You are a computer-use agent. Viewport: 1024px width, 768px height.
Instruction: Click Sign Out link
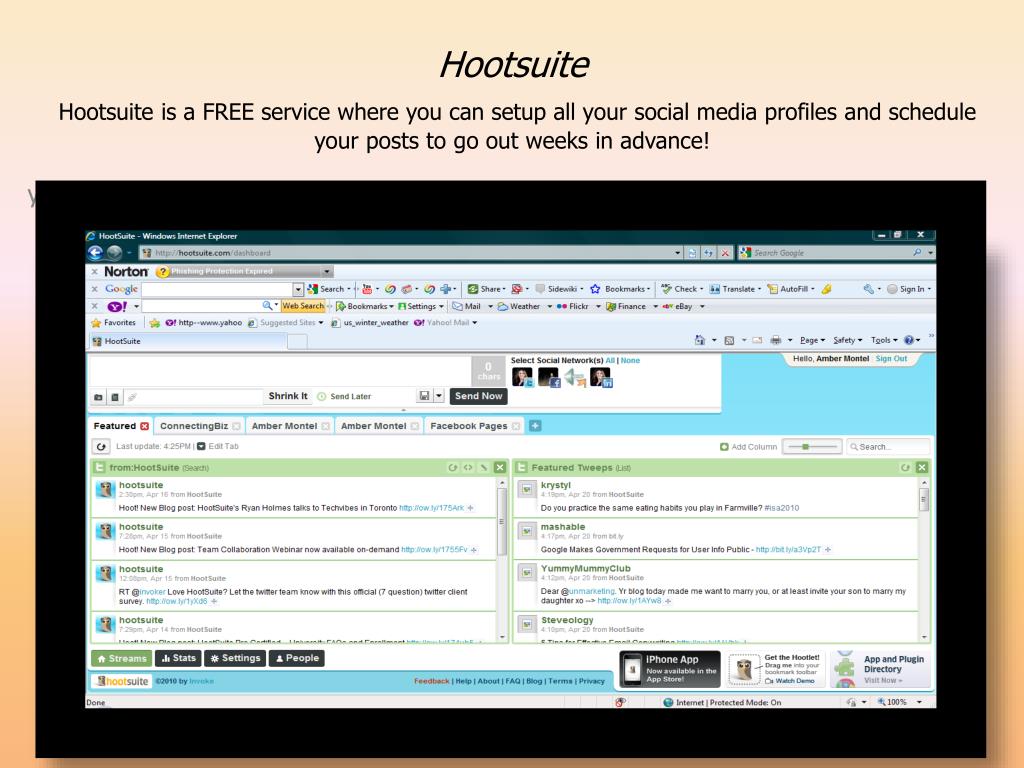tap(891, 359)
